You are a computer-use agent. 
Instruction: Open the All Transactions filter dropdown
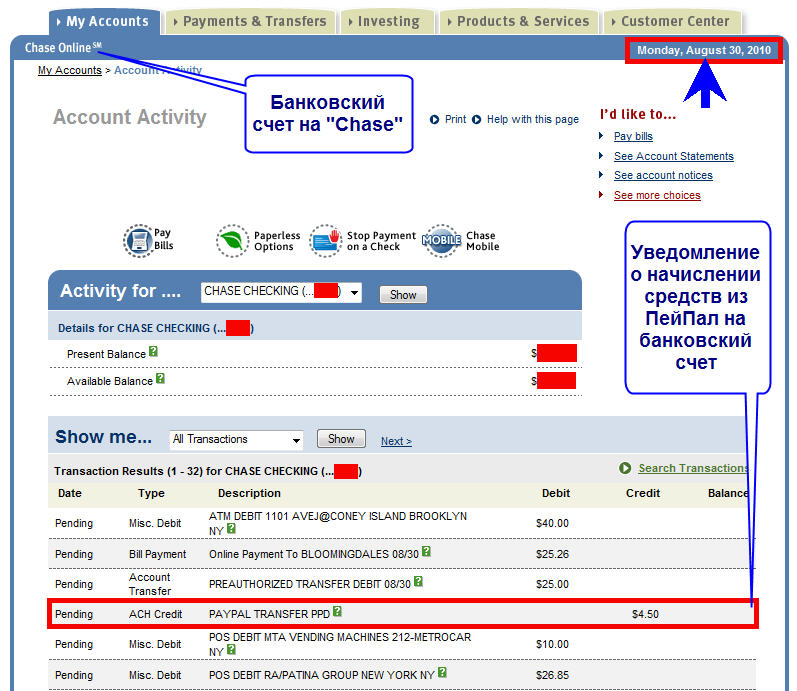(x=236, y=440)
